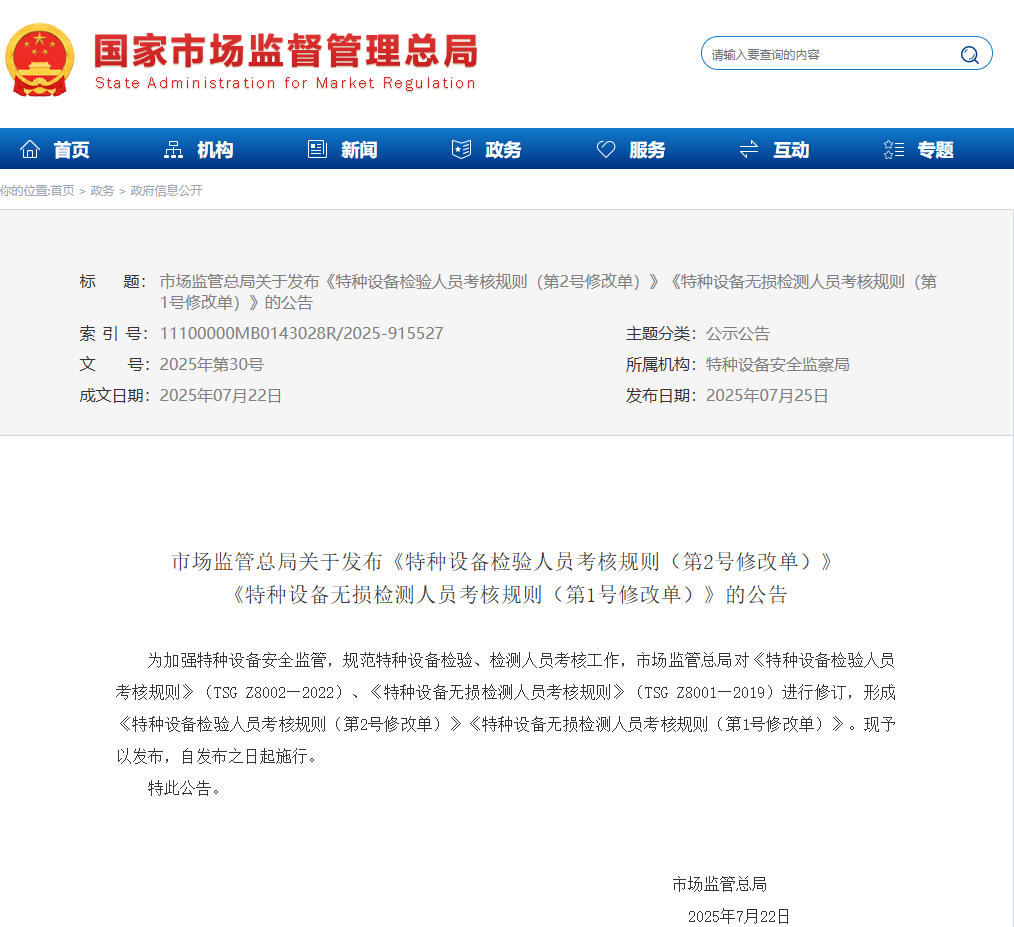Click the magnifier search icon
This screenshot has width=1014, height=927.
(969, 55)
